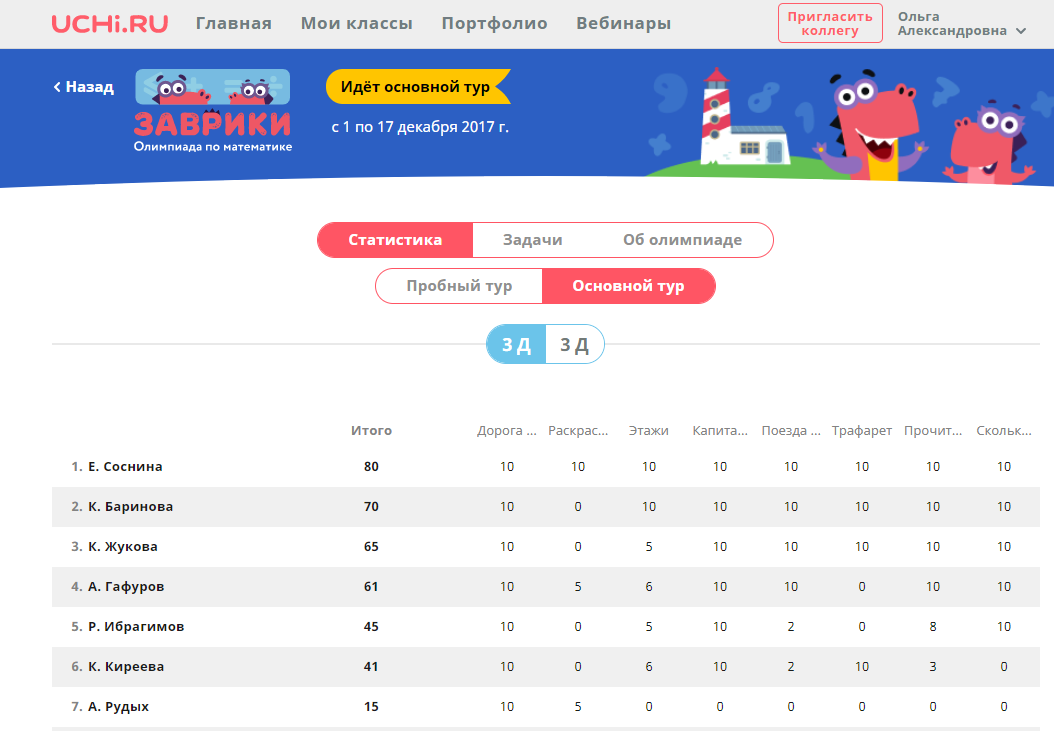Click the Пригласить коллегу button

(830, 24)
